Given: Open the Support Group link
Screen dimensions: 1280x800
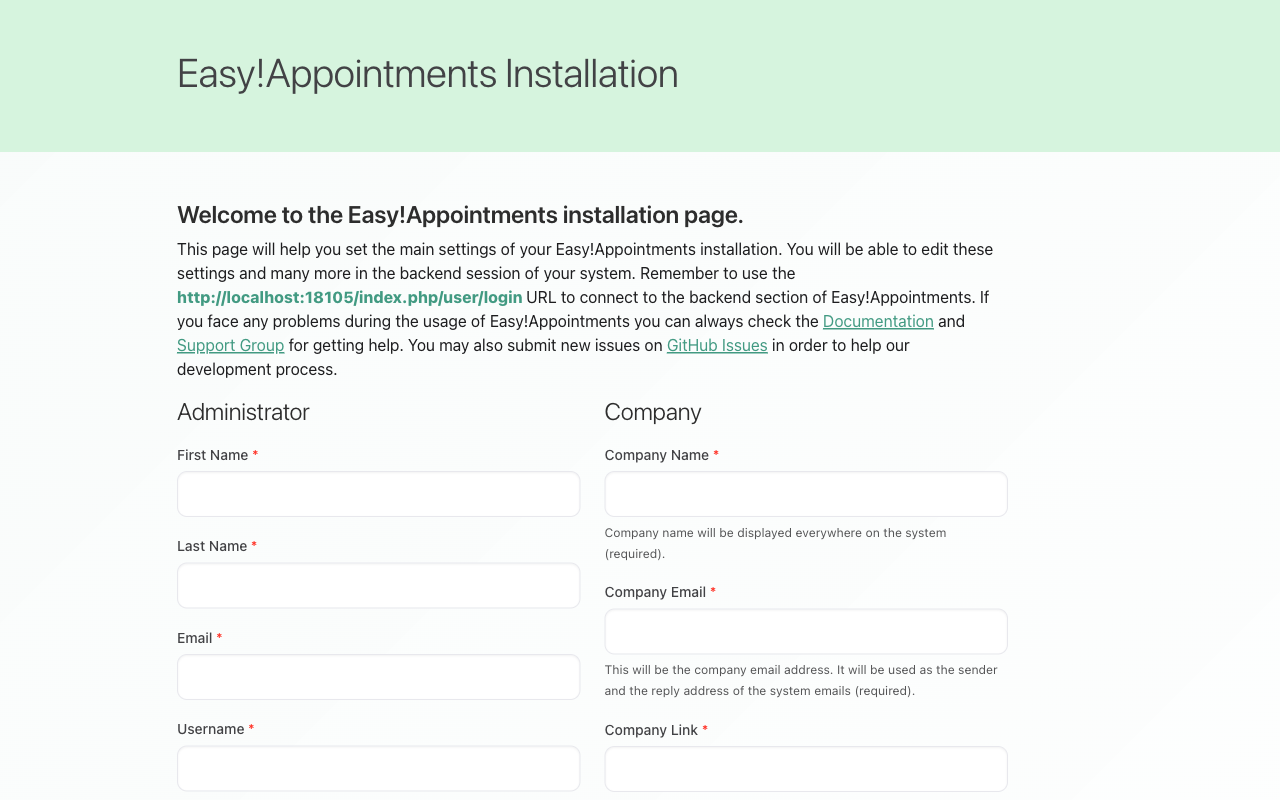Looking at the screenshot, I should point(230,345).
